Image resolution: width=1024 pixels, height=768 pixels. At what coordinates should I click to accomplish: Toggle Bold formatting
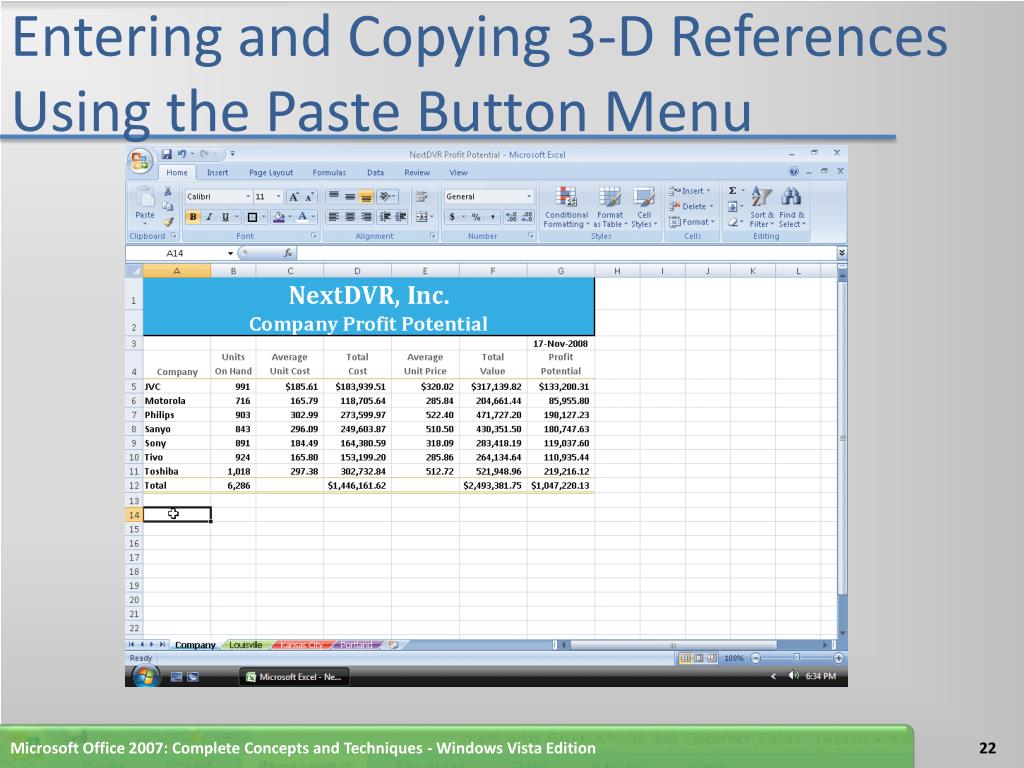(x=193, y=217)
